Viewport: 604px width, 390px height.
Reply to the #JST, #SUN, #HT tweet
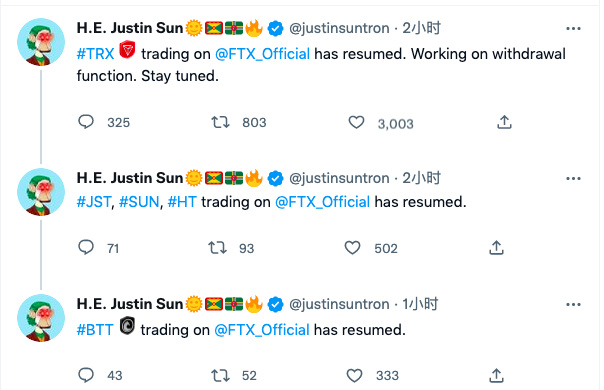[x=86, y=247]
